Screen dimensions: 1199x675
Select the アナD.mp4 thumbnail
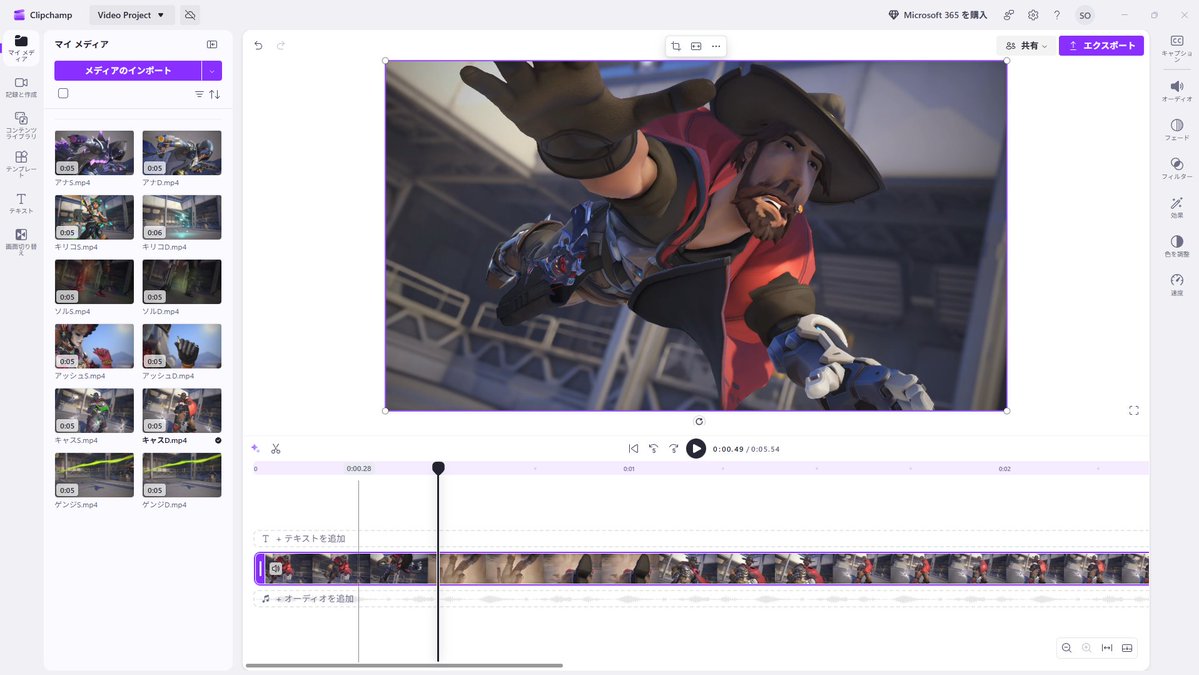point(182,153)
